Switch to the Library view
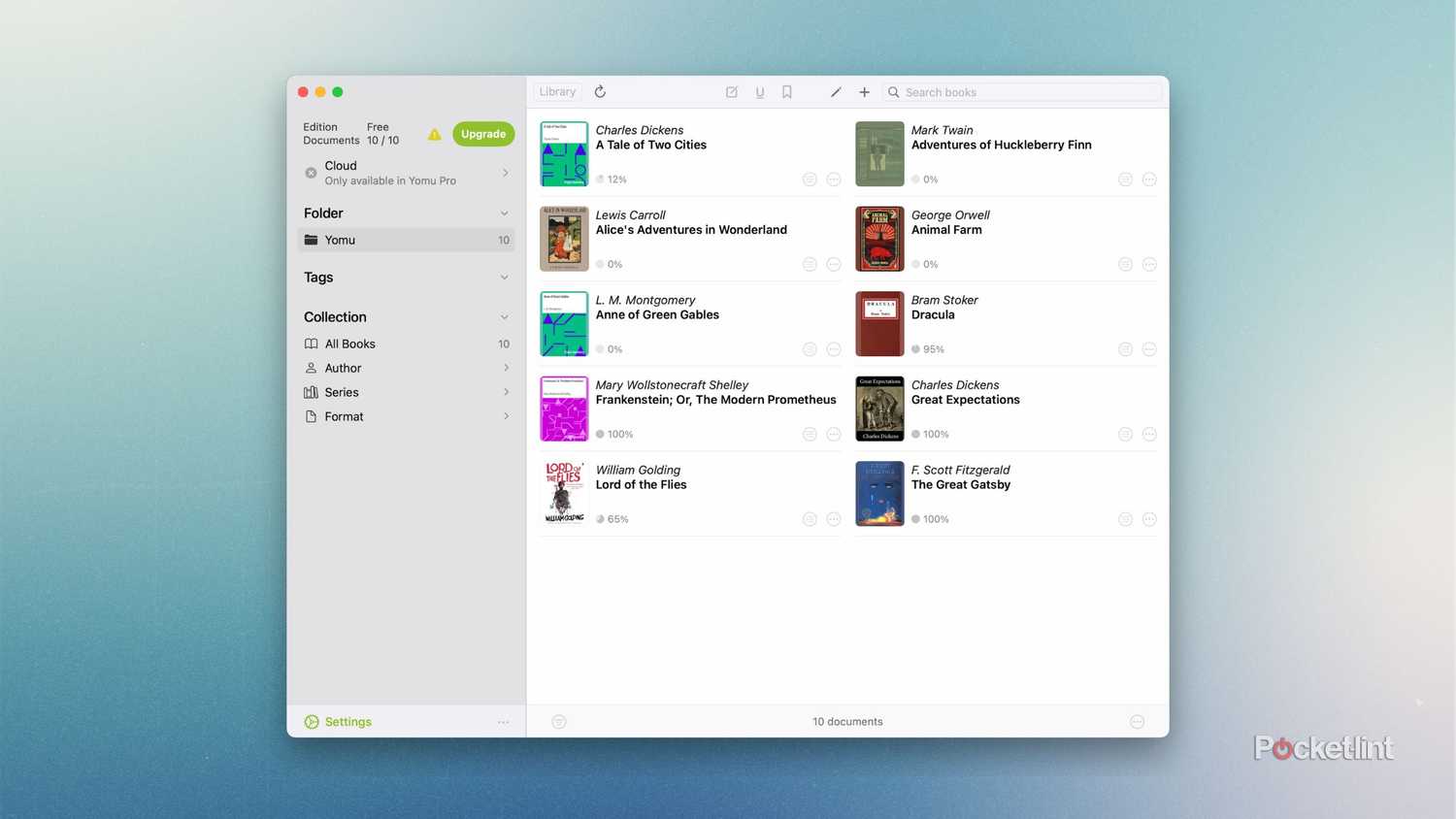 tap(557, 91)
